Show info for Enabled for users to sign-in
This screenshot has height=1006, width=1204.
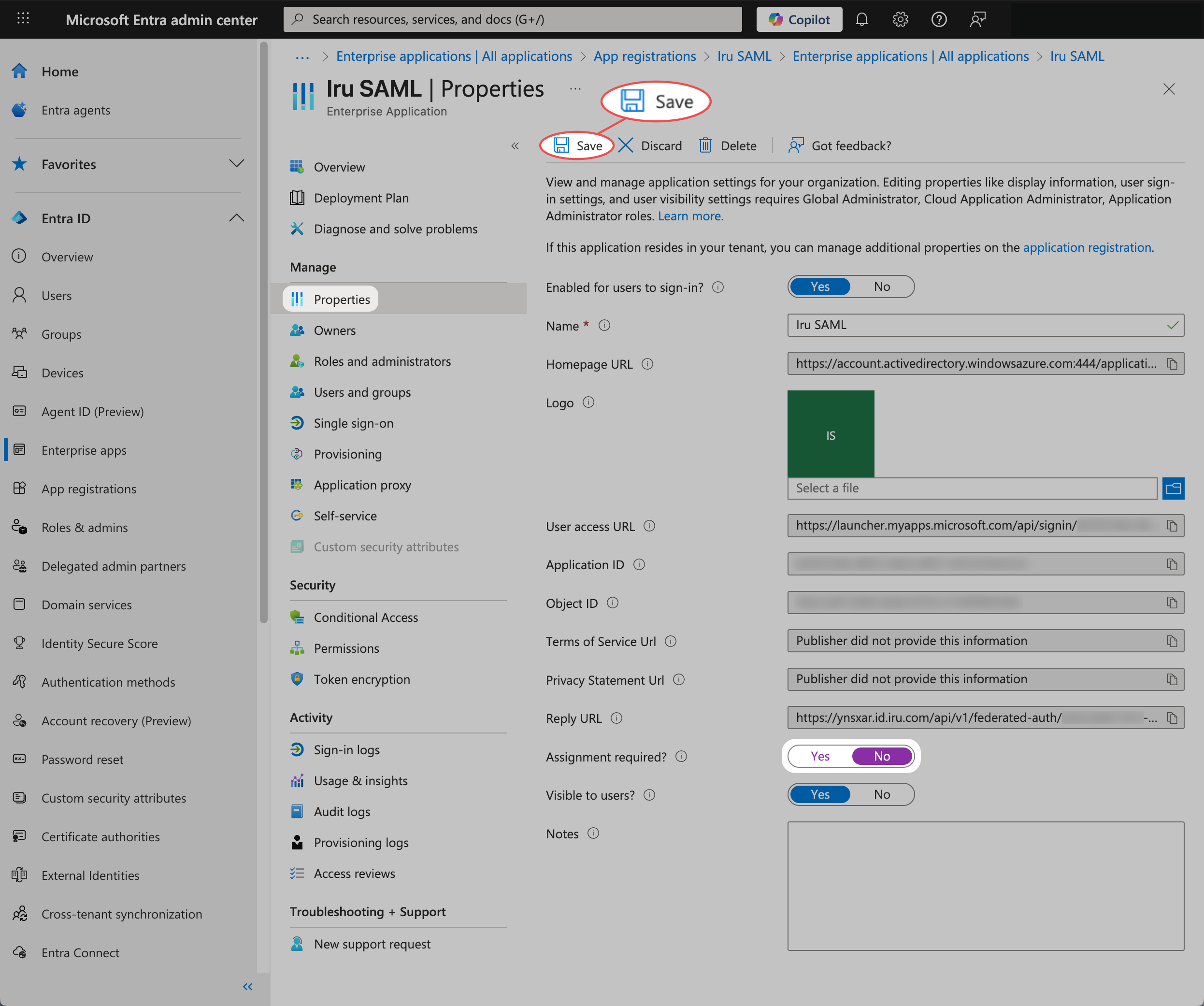[x=718, y=287]
